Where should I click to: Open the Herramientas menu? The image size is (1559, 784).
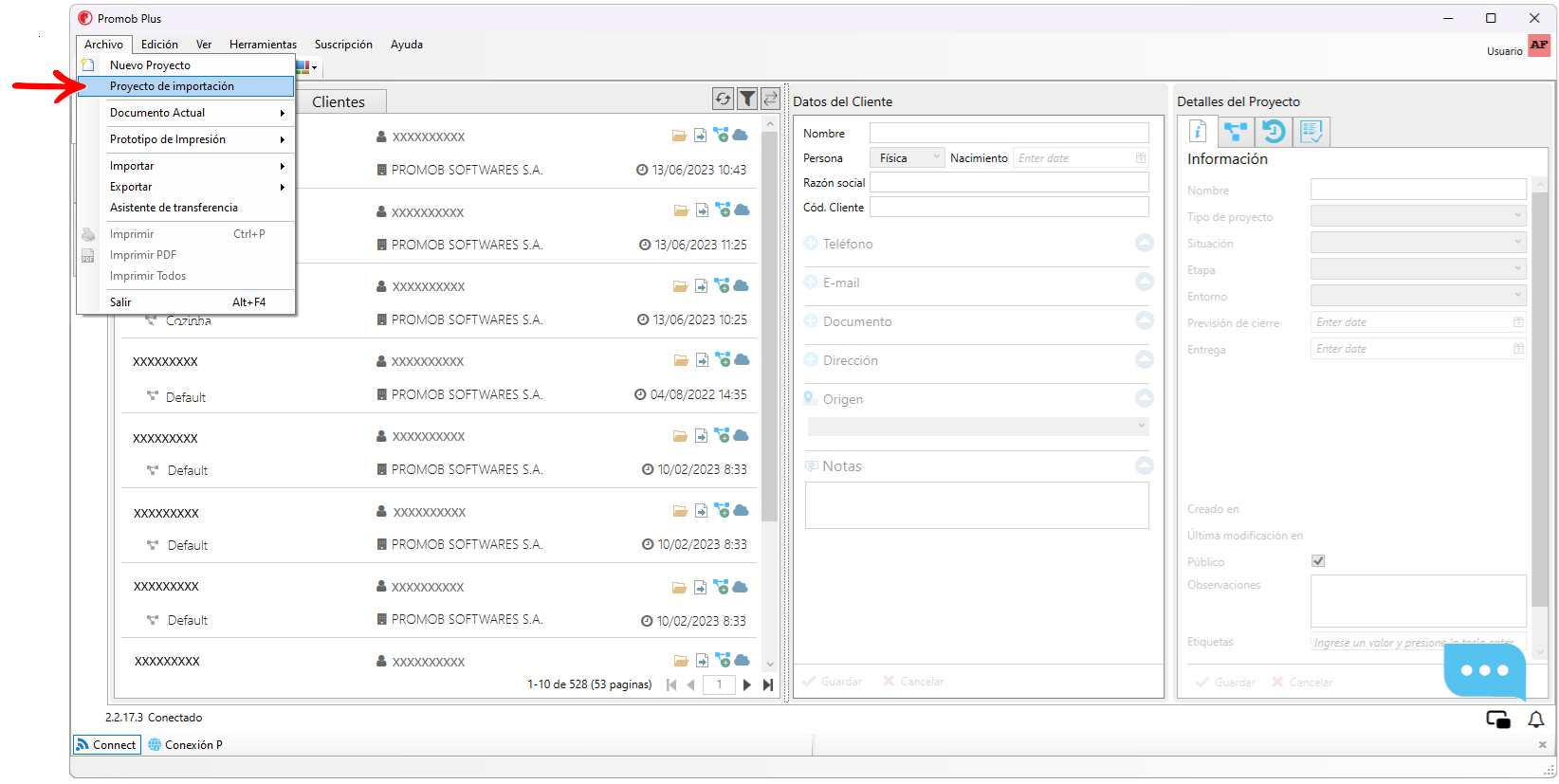point(263,45)
